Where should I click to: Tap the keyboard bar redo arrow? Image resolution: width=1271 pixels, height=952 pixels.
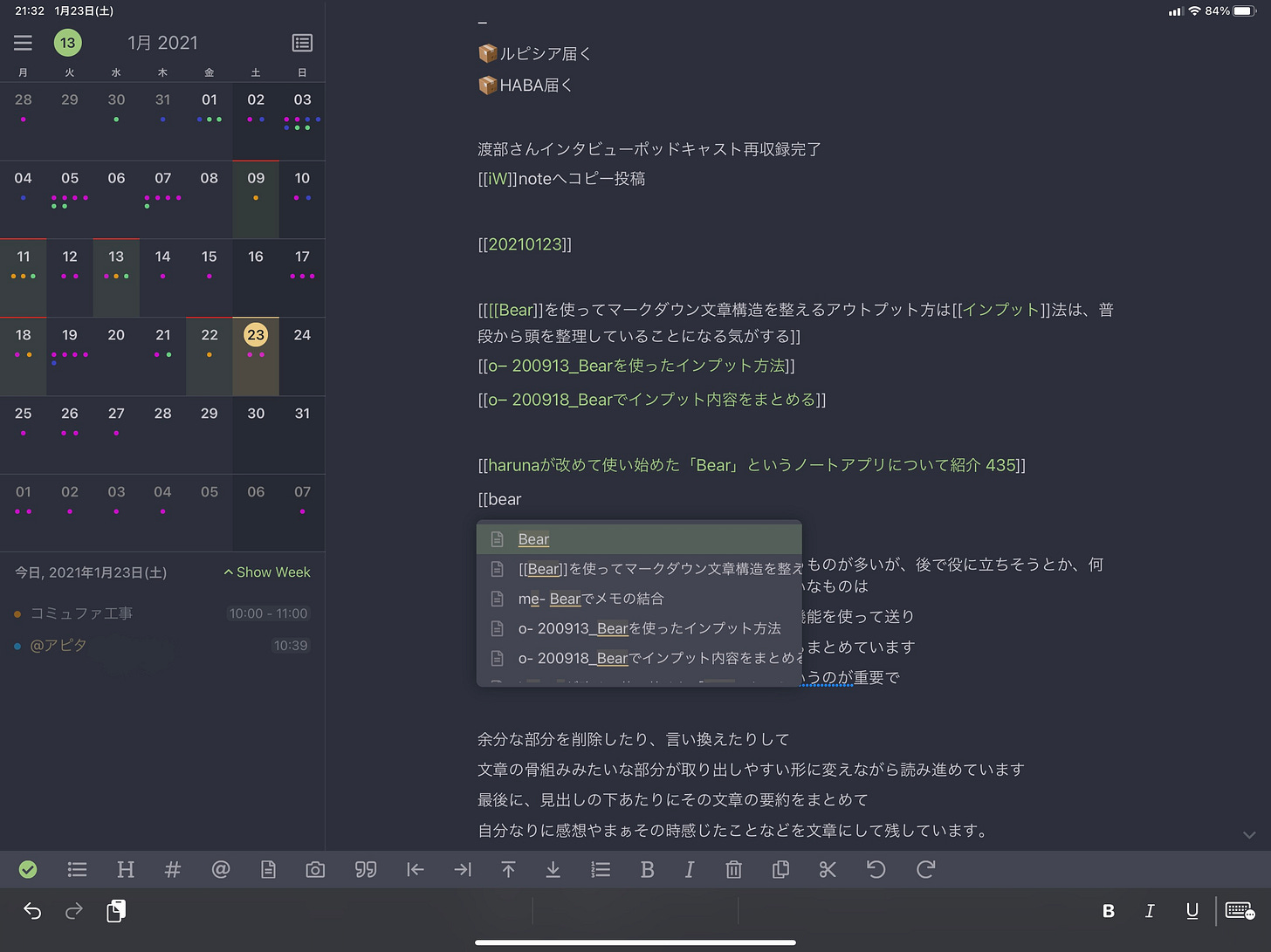click(74, 911)
